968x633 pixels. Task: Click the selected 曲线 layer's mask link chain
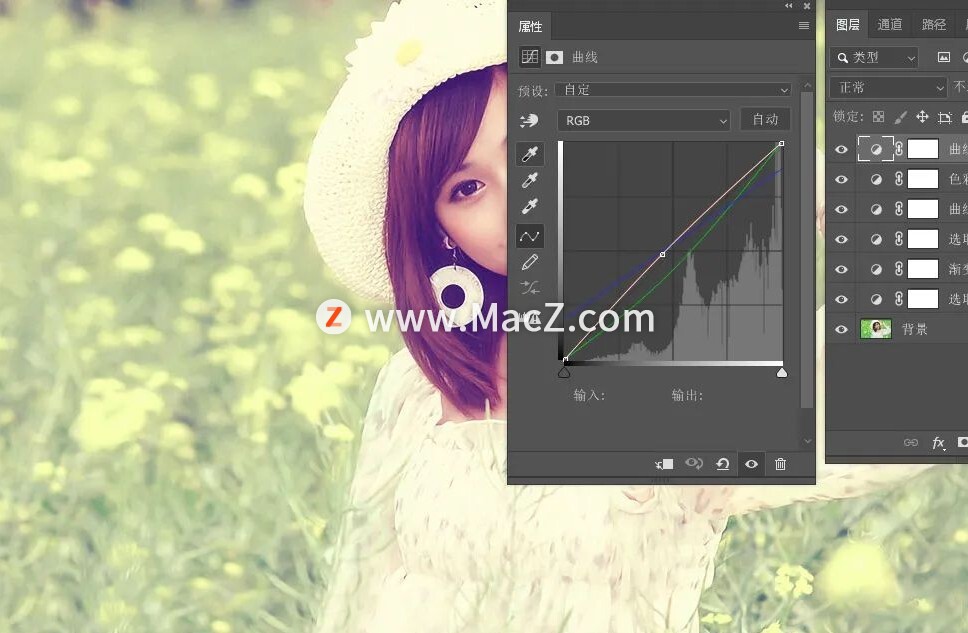coord(899,149)
